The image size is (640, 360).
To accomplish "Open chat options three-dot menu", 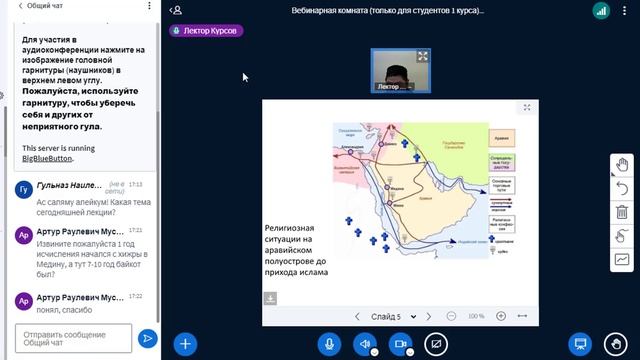I will (149, 6).
